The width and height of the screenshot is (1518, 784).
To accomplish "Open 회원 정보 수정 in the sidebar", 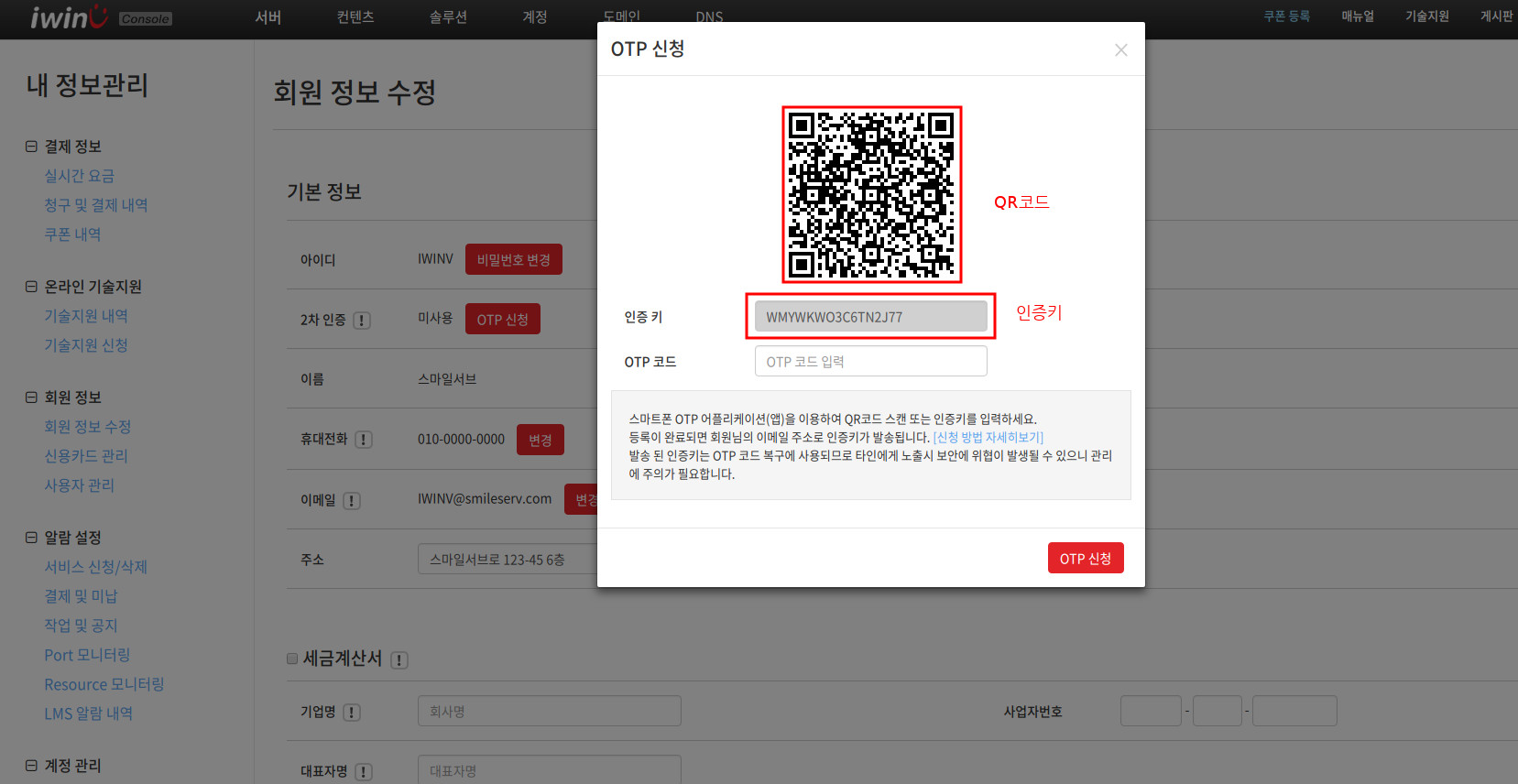I will click(88, 427).
